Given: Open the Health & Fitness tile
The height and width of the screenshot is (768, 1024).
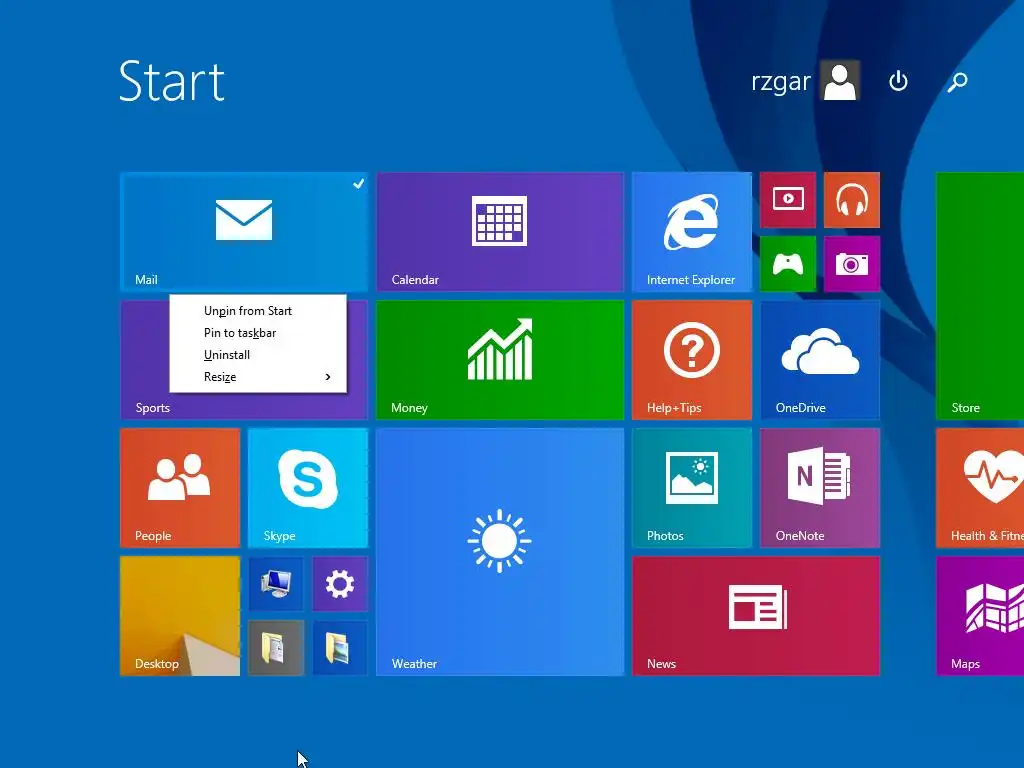Looking at the screenshot, I should pyautogui.click(x=980, y=488).
